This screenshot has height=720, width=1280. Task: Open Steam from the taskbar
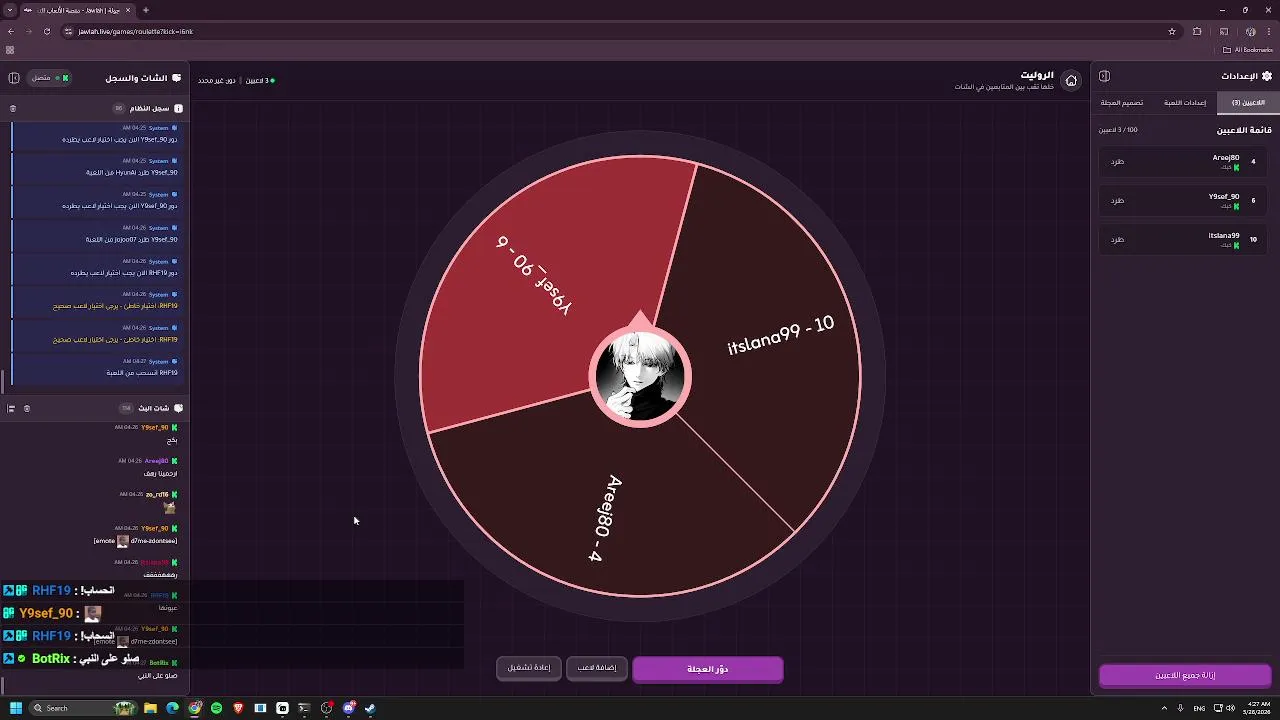point(370,708)
